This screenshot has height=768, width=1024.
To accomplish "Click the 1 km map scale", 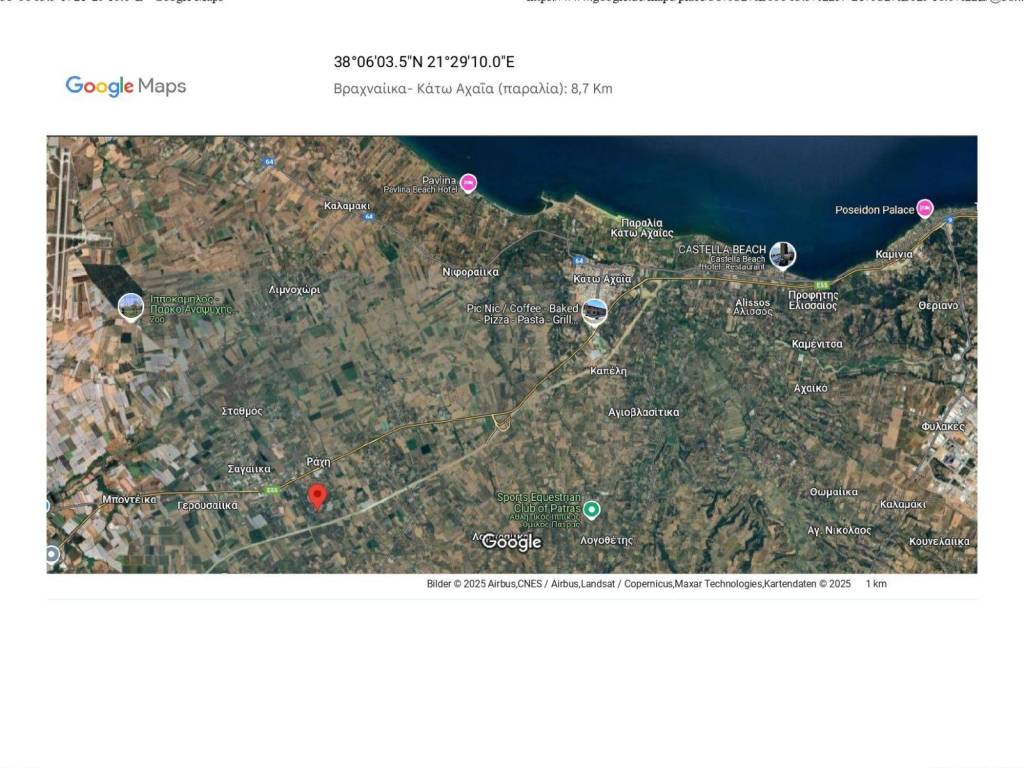I will pos(876,584).
